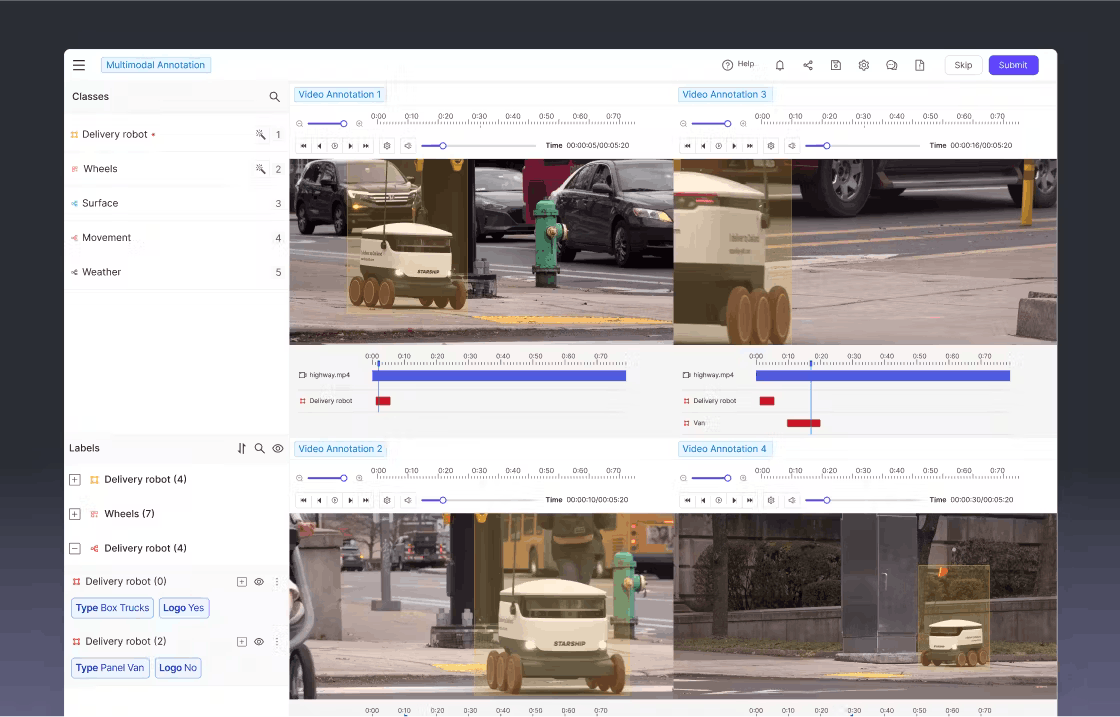
Task: Click the Skip button
Action: (x=963, y=64)
